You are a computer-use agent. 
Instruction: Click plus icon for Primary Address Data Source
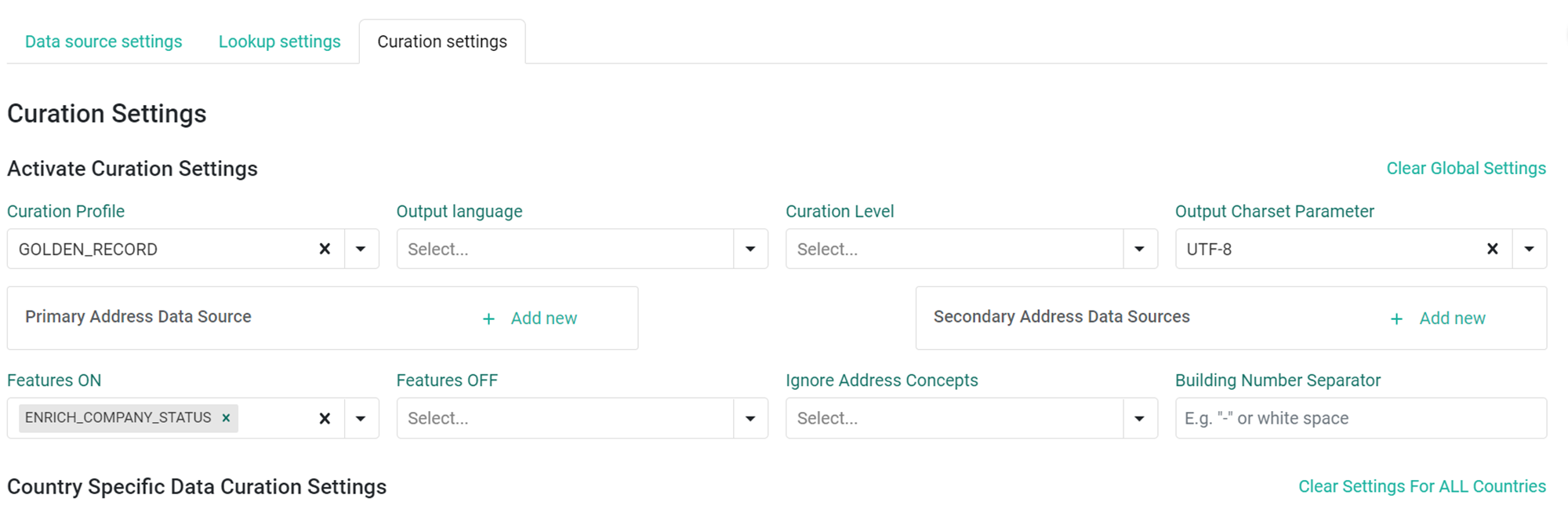[x=488, y=319]
